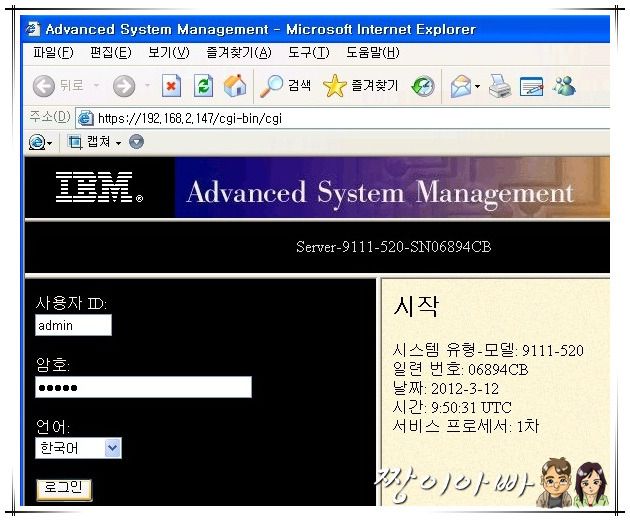The height and width of the screenshot is (521, 630).
Task: Click the 캡쳐 capture button
Action: pyautogui.click(x=89, y=142)
